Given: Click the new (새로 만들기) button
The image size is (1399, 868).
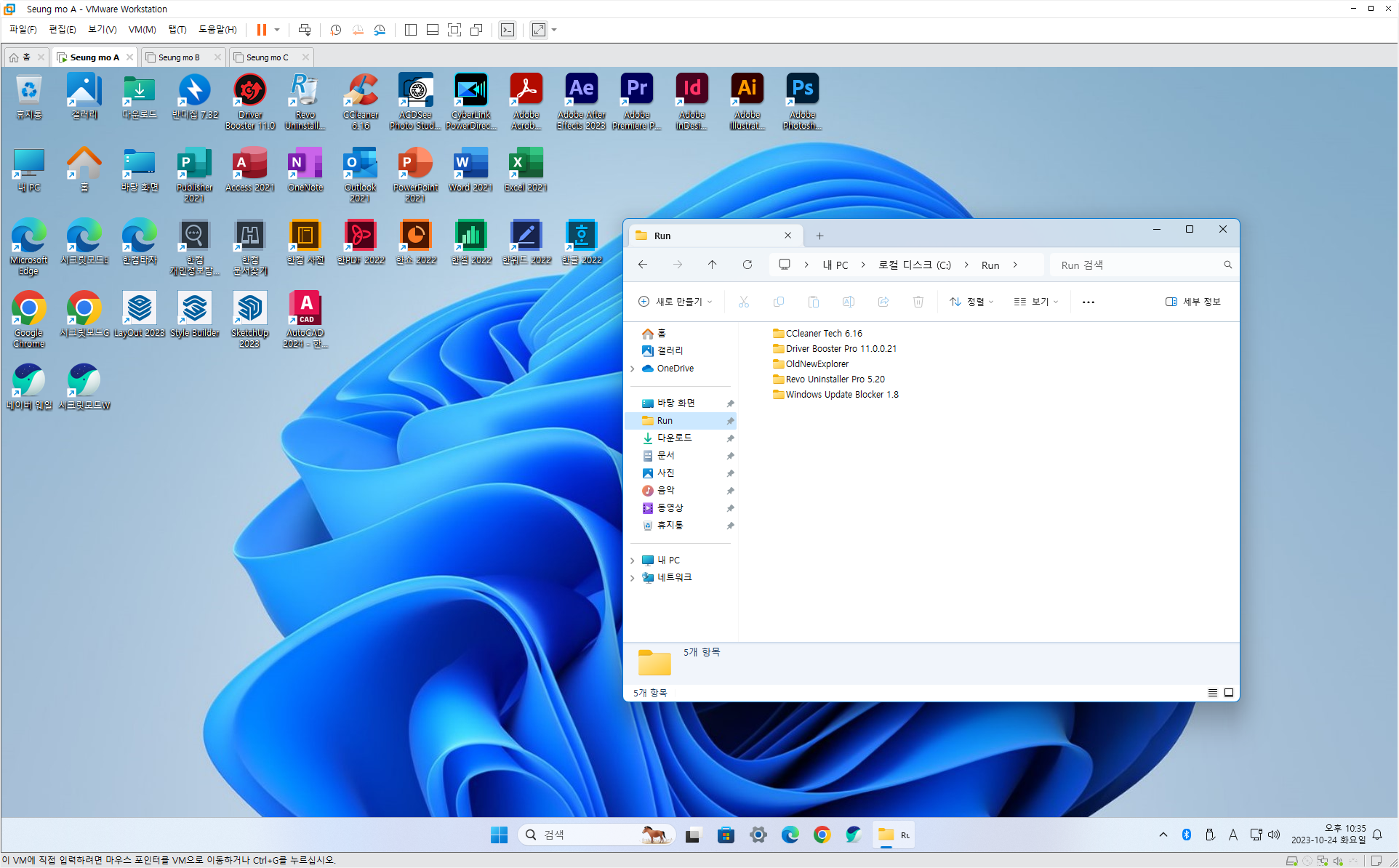Looking at the screenshot, I should [x=675, y=302].
